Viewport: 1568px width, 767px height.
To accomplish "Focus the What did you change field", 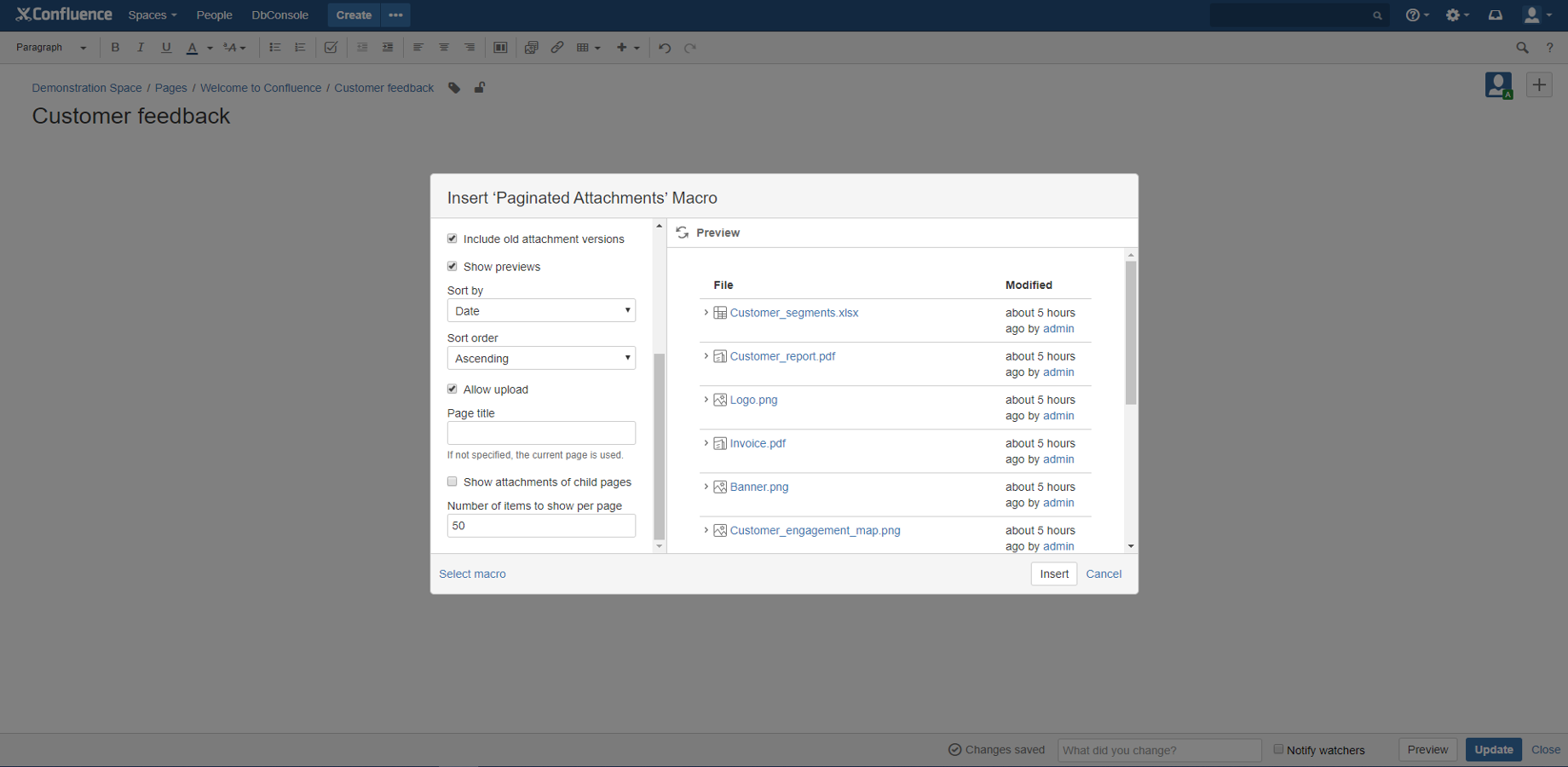I will [1159, 750].
